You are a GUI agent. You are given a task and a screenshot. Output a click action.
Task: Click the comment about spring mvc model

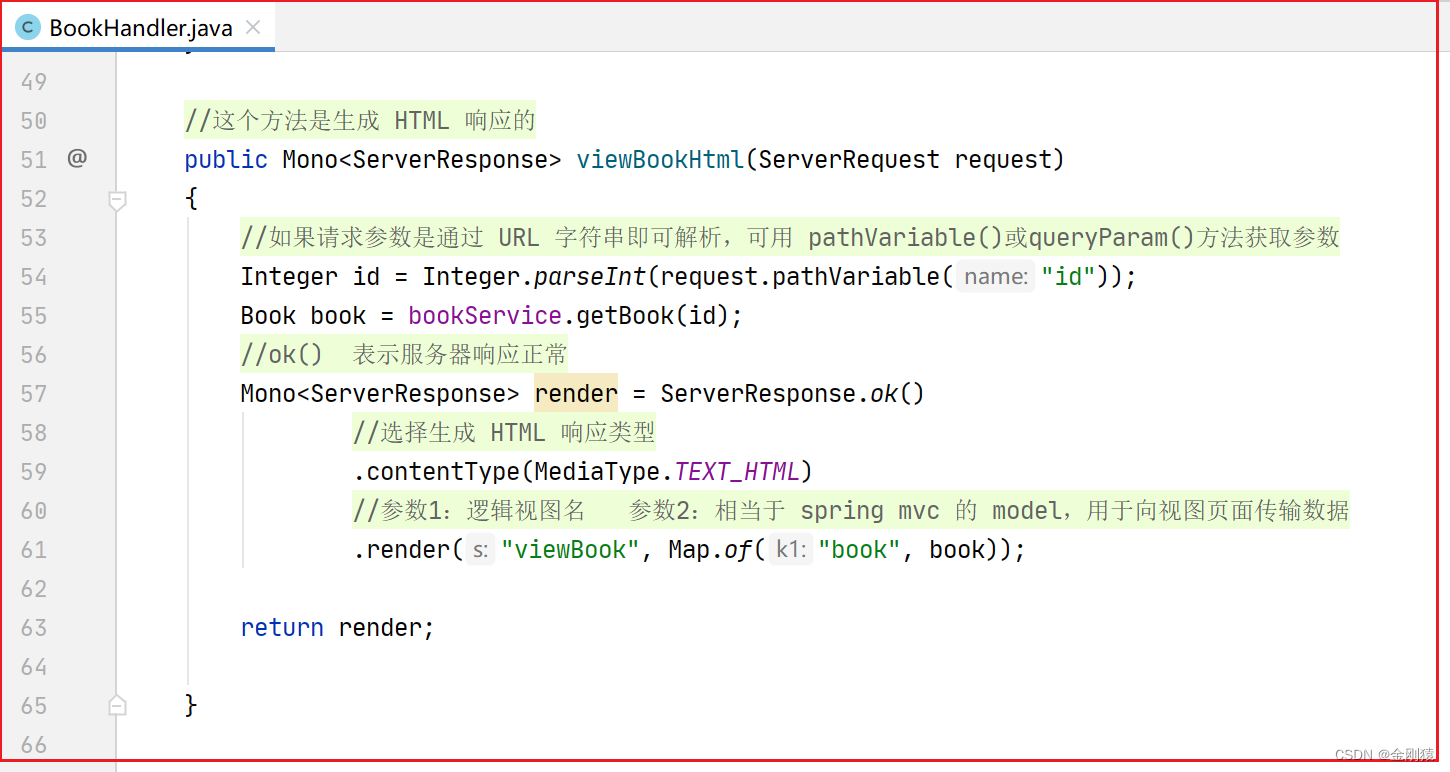(x=851, y=511)
